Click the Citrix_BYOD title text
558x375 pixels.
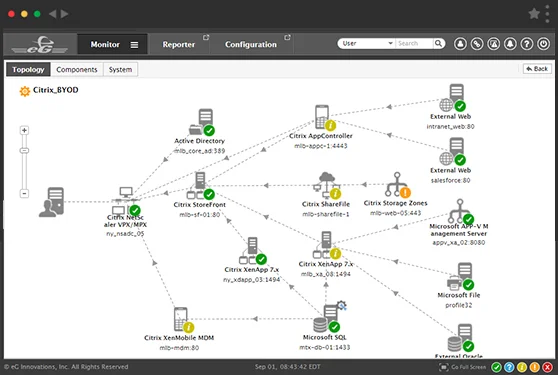(56, 90)
